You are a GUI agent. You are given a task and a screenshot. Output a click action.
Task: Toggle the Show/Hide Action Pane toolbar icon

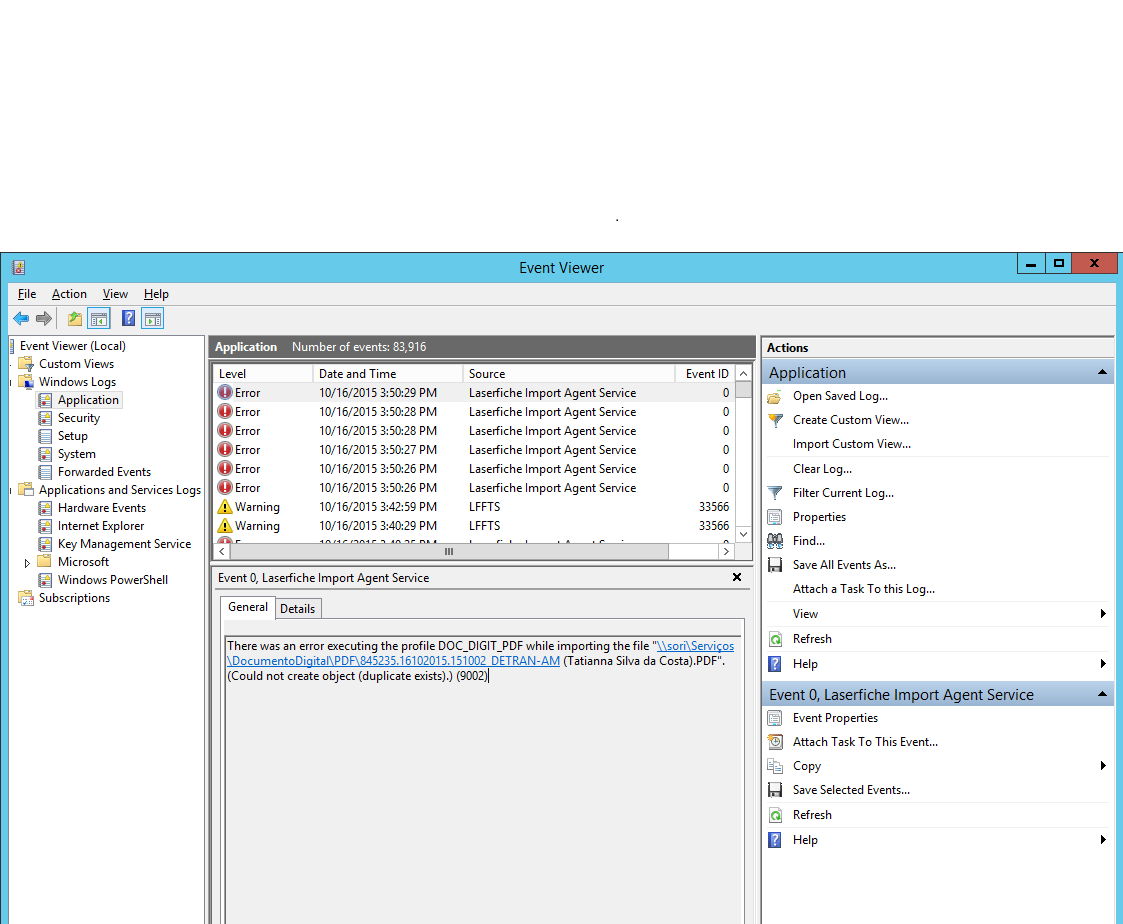tap(152, 319)
